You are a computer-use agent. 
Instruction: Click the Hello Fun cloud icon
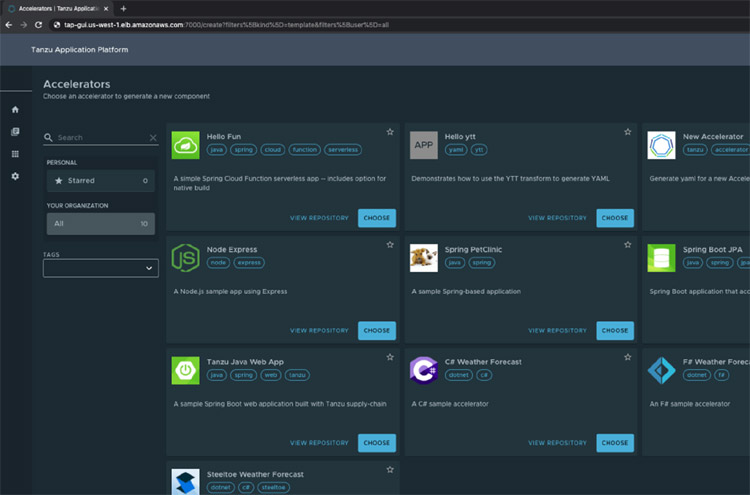pyautogui.click(x=186, y=145)
